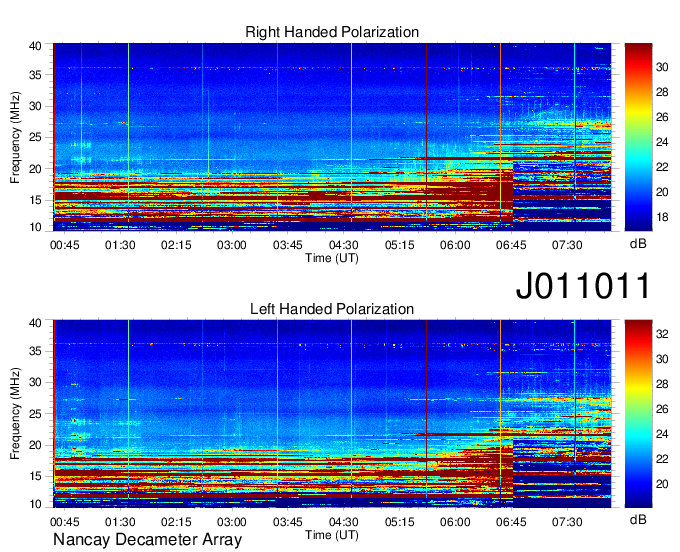680x552 pixels.
Task: Click "06:00" time tick under Left Handed plot
Action: (455, 522)
